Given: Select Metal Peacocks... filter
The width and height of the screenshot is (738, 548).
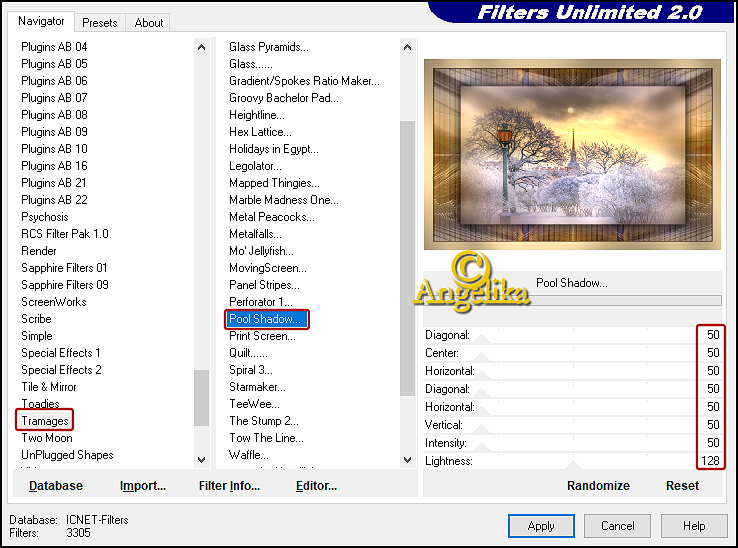Looking at the screenshot, I should tap(272, 217).
